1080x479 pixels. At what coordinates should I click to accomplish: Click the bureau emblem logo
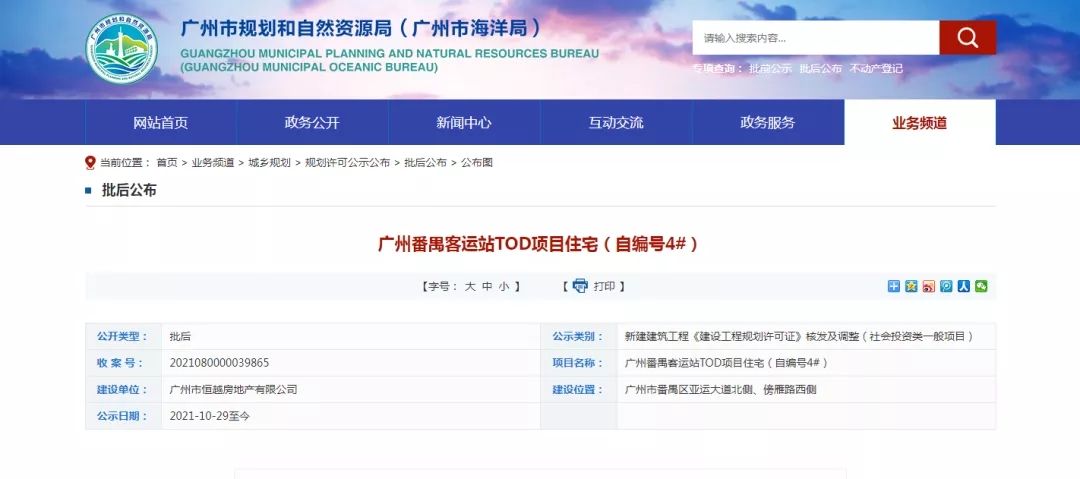121,48
